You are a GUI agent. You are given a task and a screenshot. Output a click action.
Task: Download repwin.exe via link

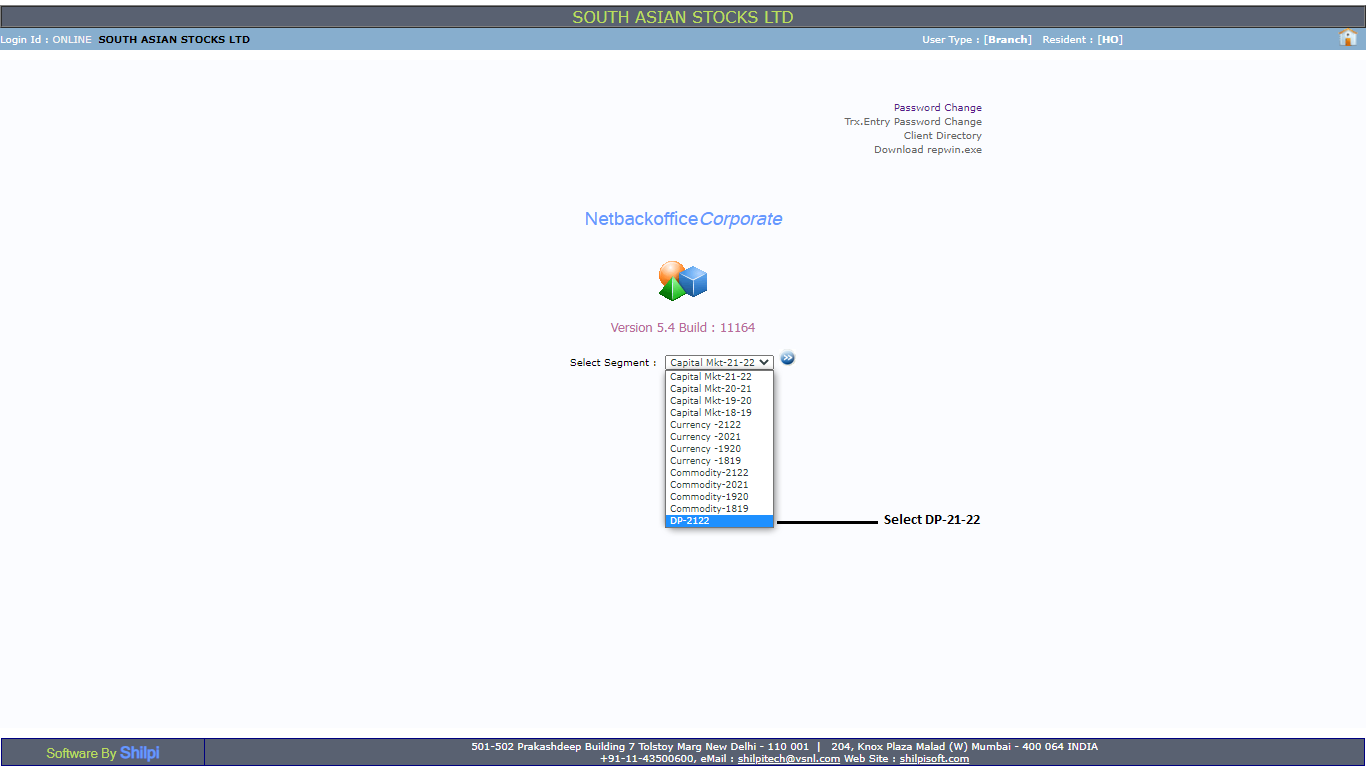pos(927,150)
